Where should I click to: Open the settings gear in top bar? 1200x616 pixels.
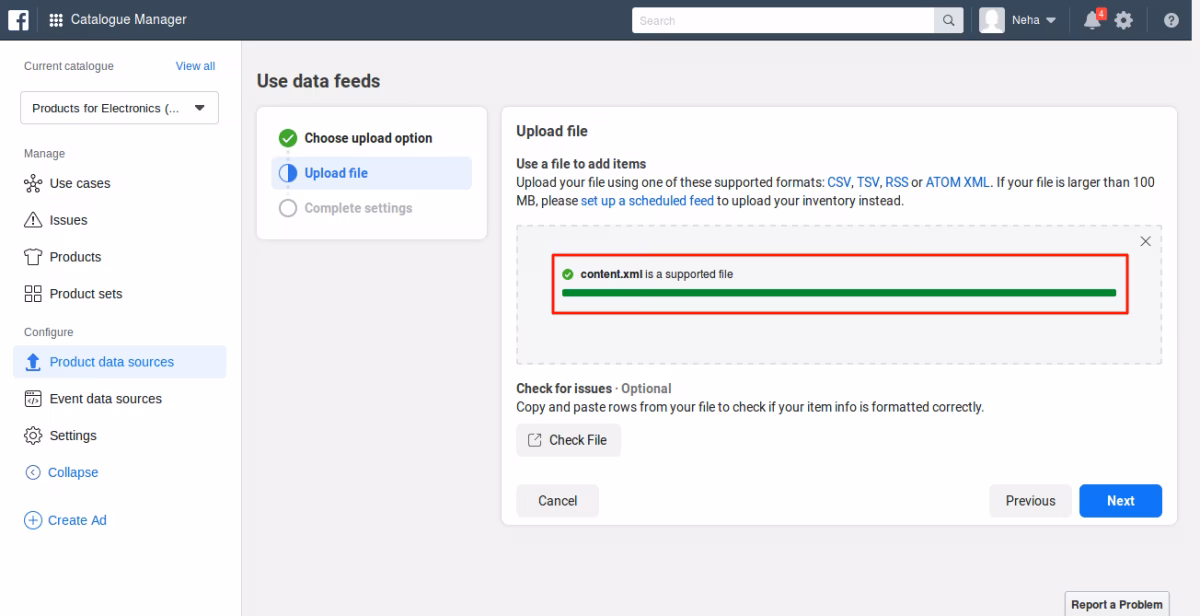[x=1124, y=20]
